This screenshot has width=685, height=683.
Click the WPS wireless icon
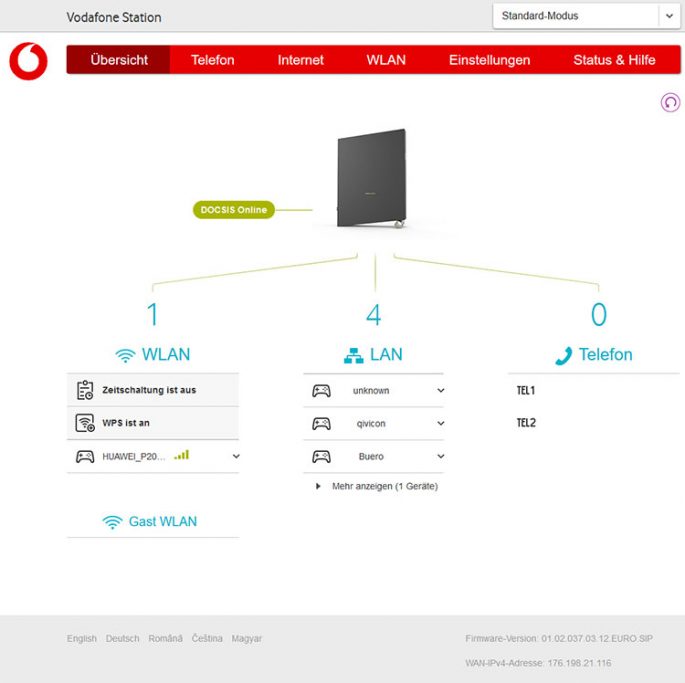[85, 423]
